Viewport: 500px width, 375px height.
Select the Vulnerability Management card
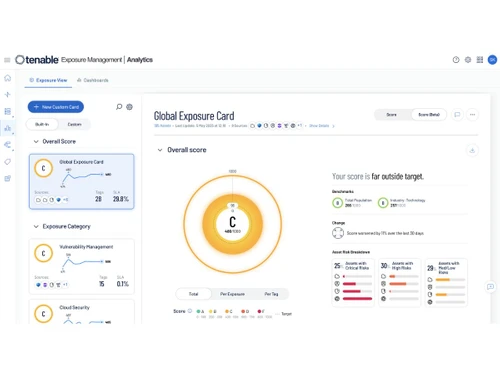point(82,266)
